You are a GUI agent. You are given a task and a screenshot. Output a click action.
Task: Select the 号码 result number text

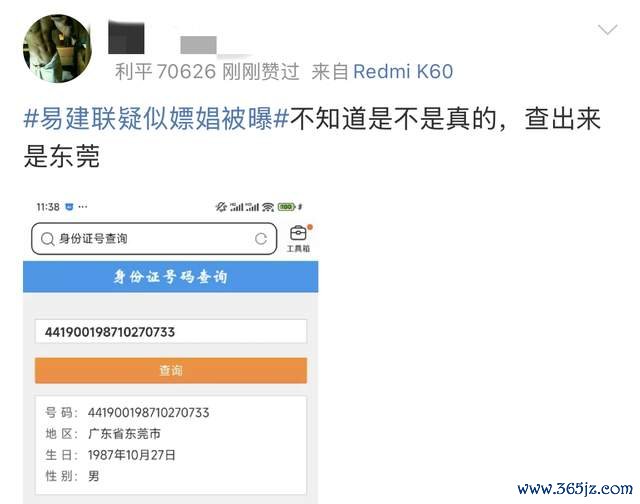click(x=149, y=413)
